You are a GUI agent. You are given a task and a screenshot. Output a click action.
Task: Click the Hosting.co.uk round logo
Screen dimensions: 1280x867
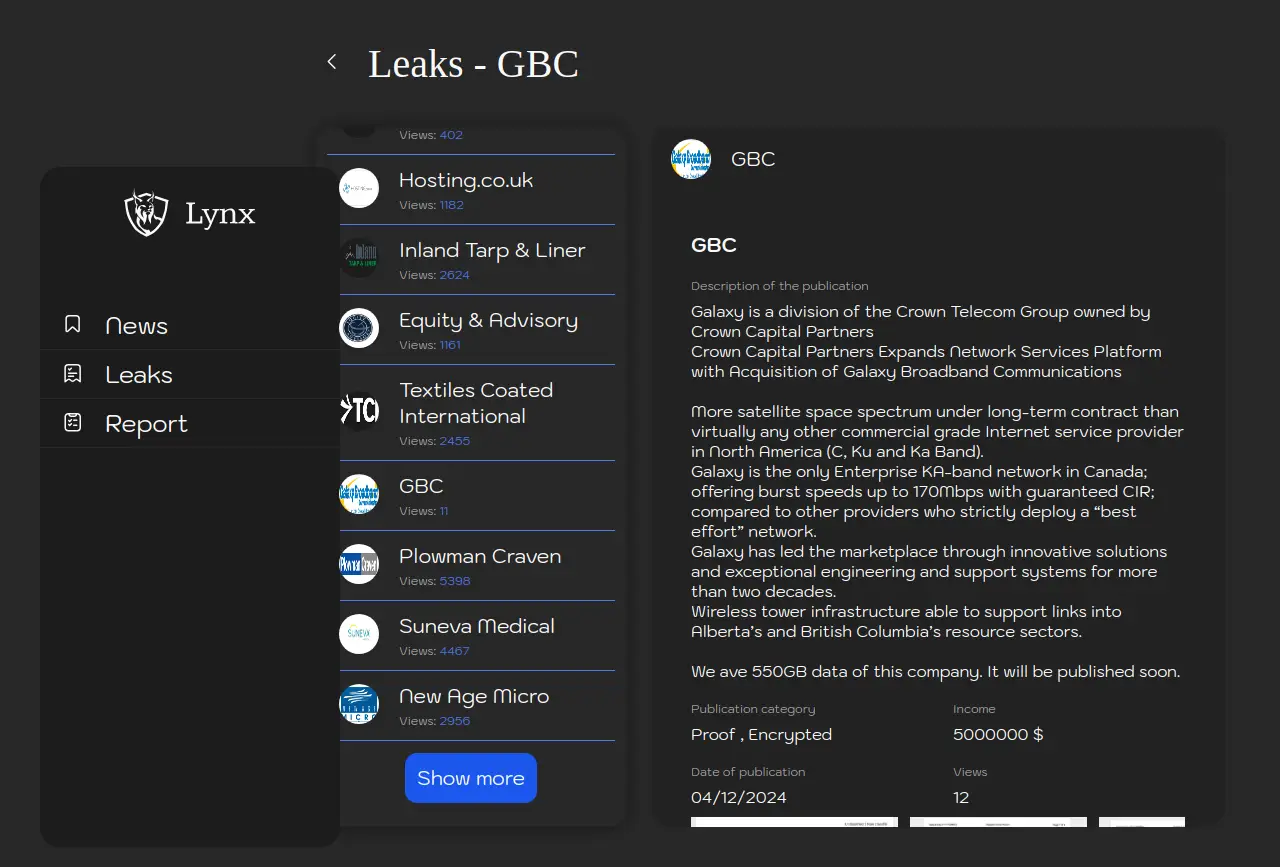(359, 188)
